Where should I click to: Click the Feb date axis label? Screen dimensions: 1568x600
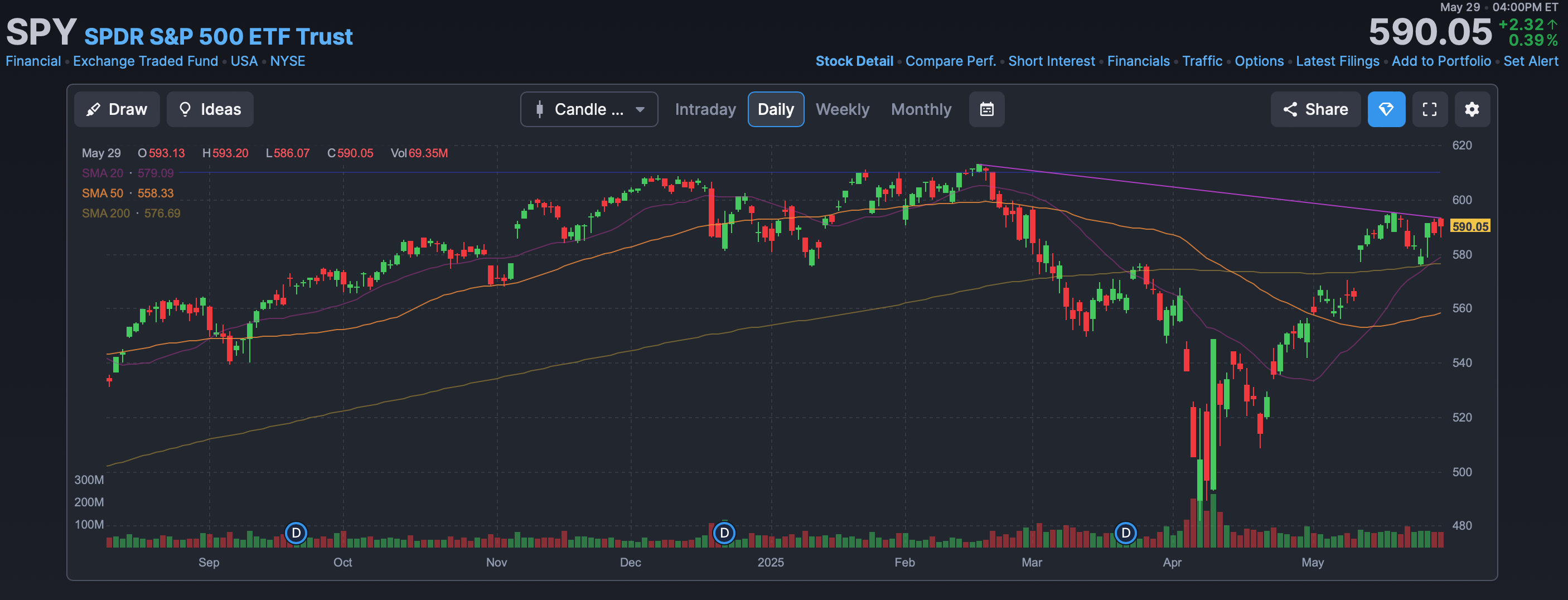(904, 562)
